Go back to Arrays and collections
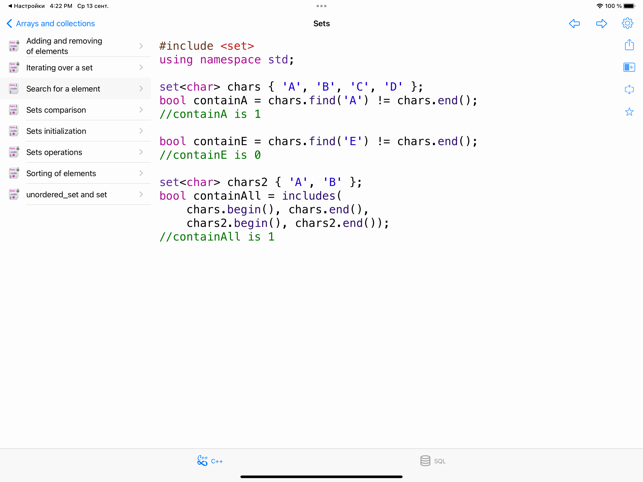Screen dimensions: 643x482 tap(51, 23)
